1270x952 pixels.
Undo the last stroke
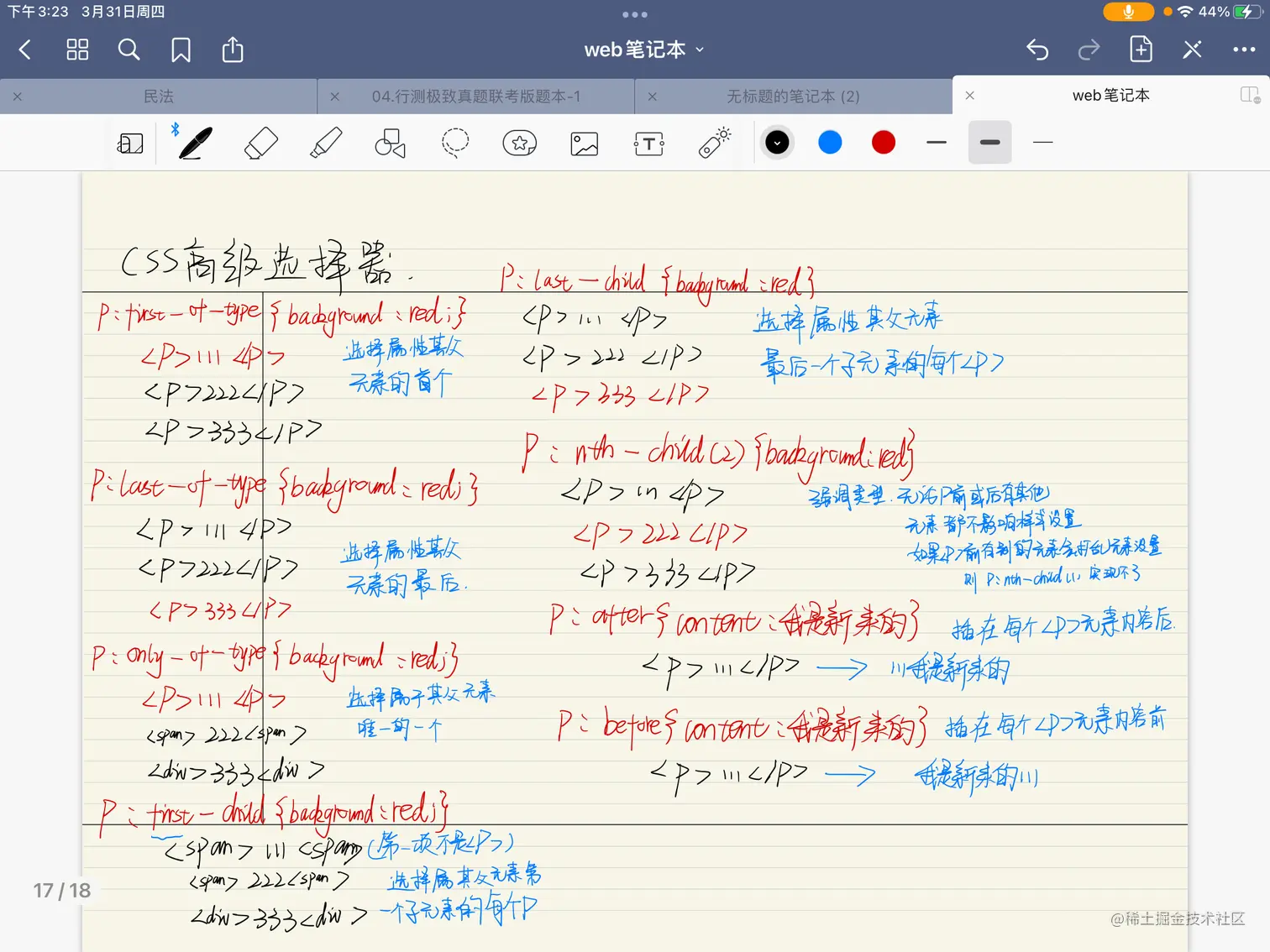pos(1037,50)
